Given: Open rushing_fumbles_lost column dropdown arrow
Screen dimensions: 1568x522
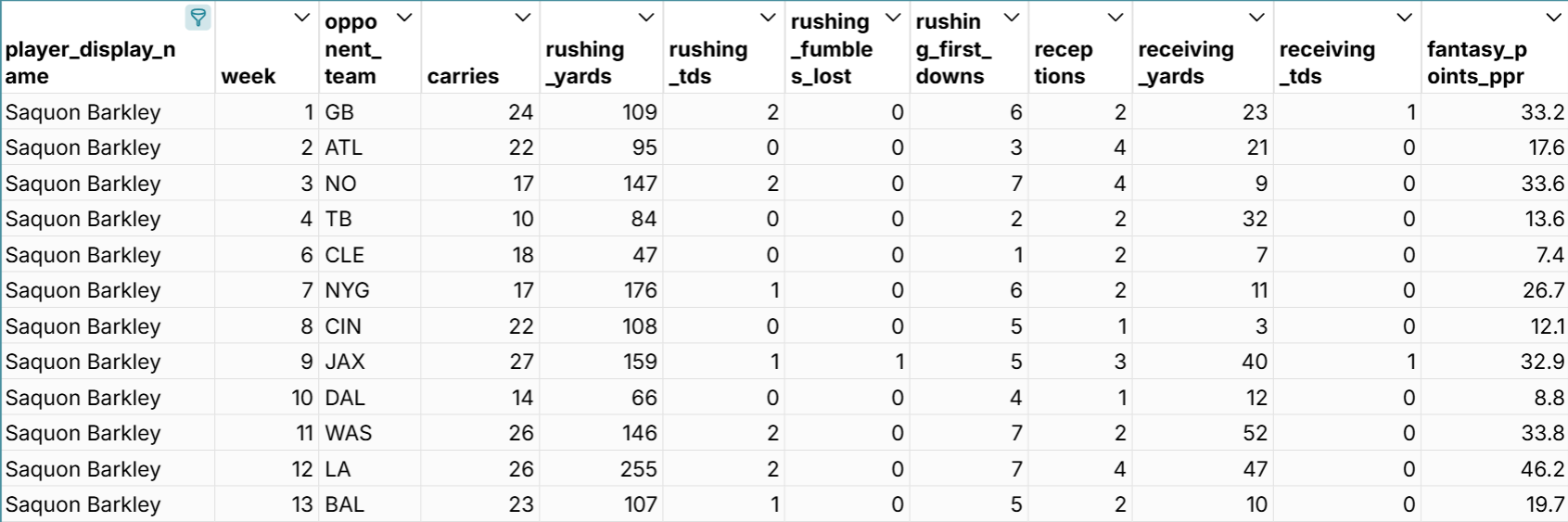Looking at the screenshot, I should click(893, 18).
